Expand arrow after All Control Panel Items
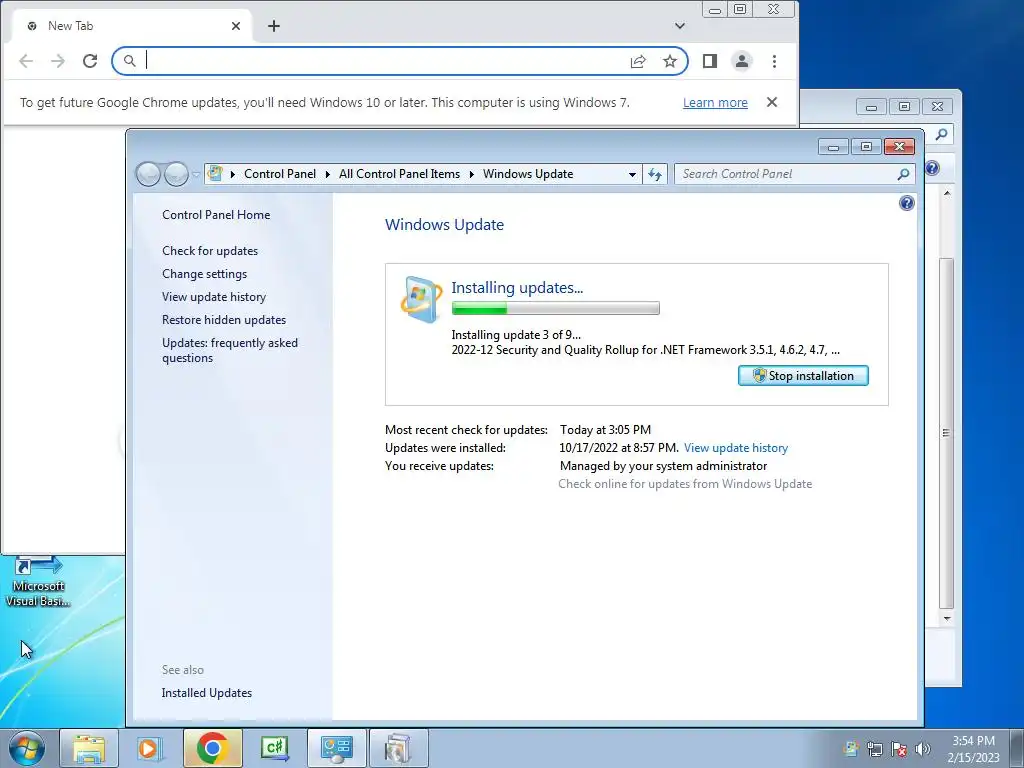1024x768 pixels. point(472,174)
